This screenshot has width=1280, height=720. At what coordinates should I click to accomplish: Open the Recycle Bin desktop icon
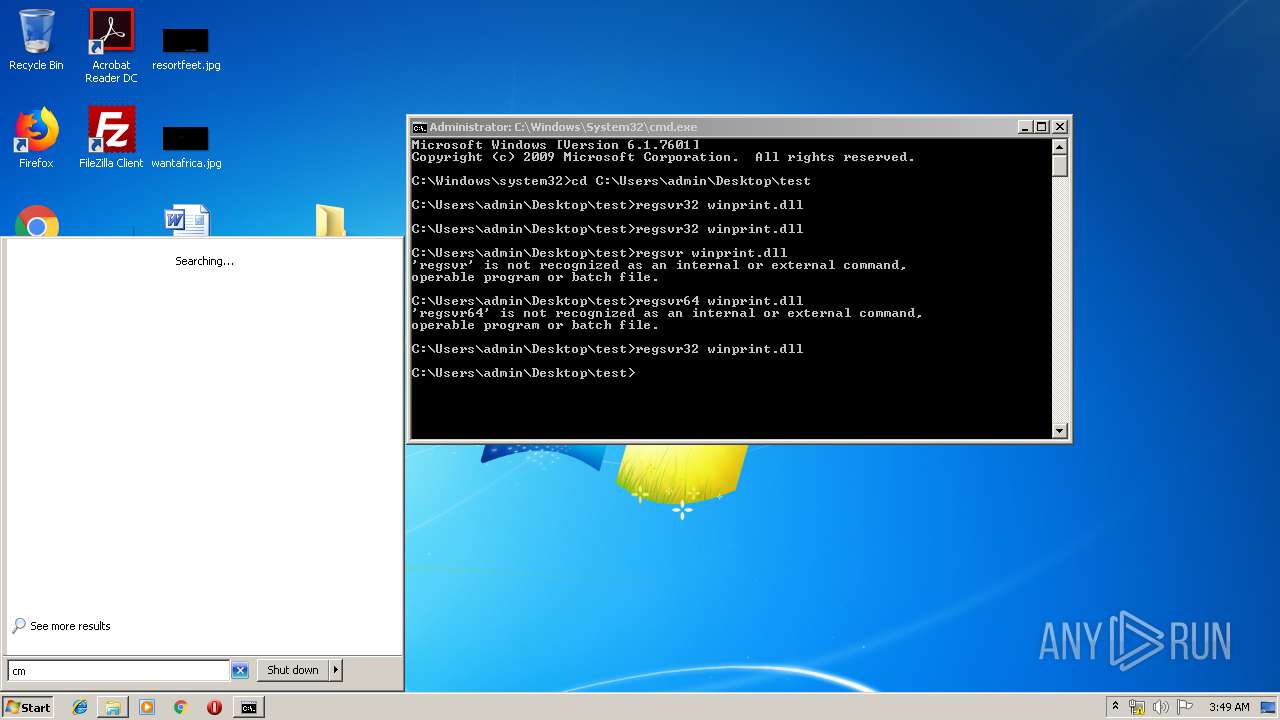(36, 40)
